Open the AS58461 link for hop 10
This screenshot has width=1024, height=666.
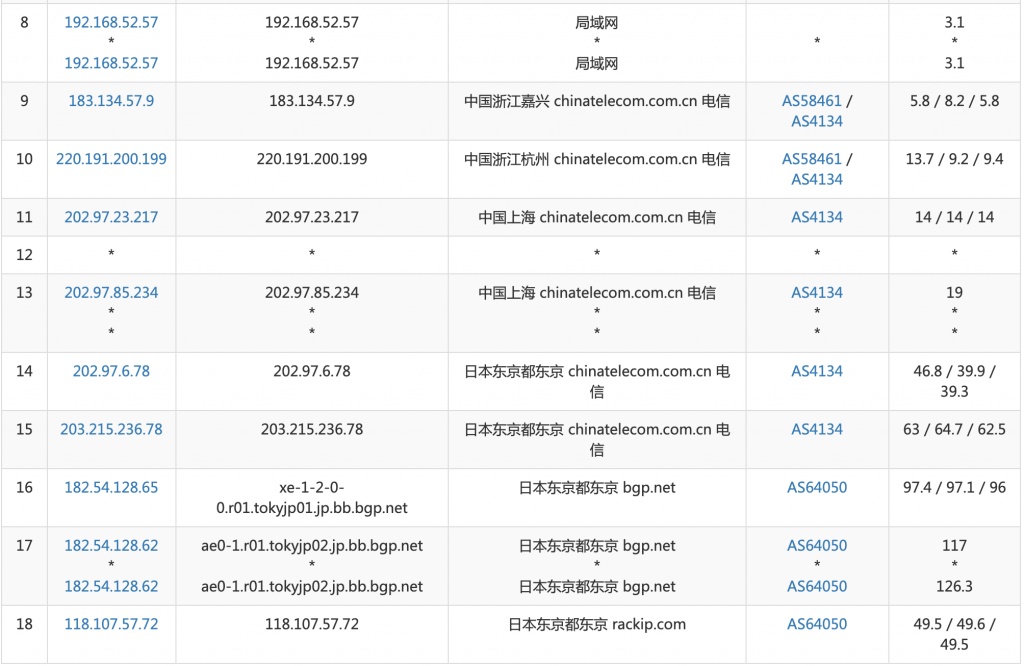point(813,158)
